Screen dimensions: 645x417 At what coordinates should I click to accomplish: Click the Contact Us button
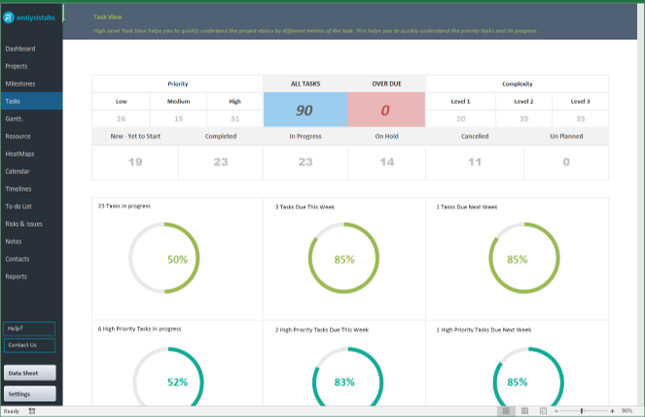(x=29, y=345)
